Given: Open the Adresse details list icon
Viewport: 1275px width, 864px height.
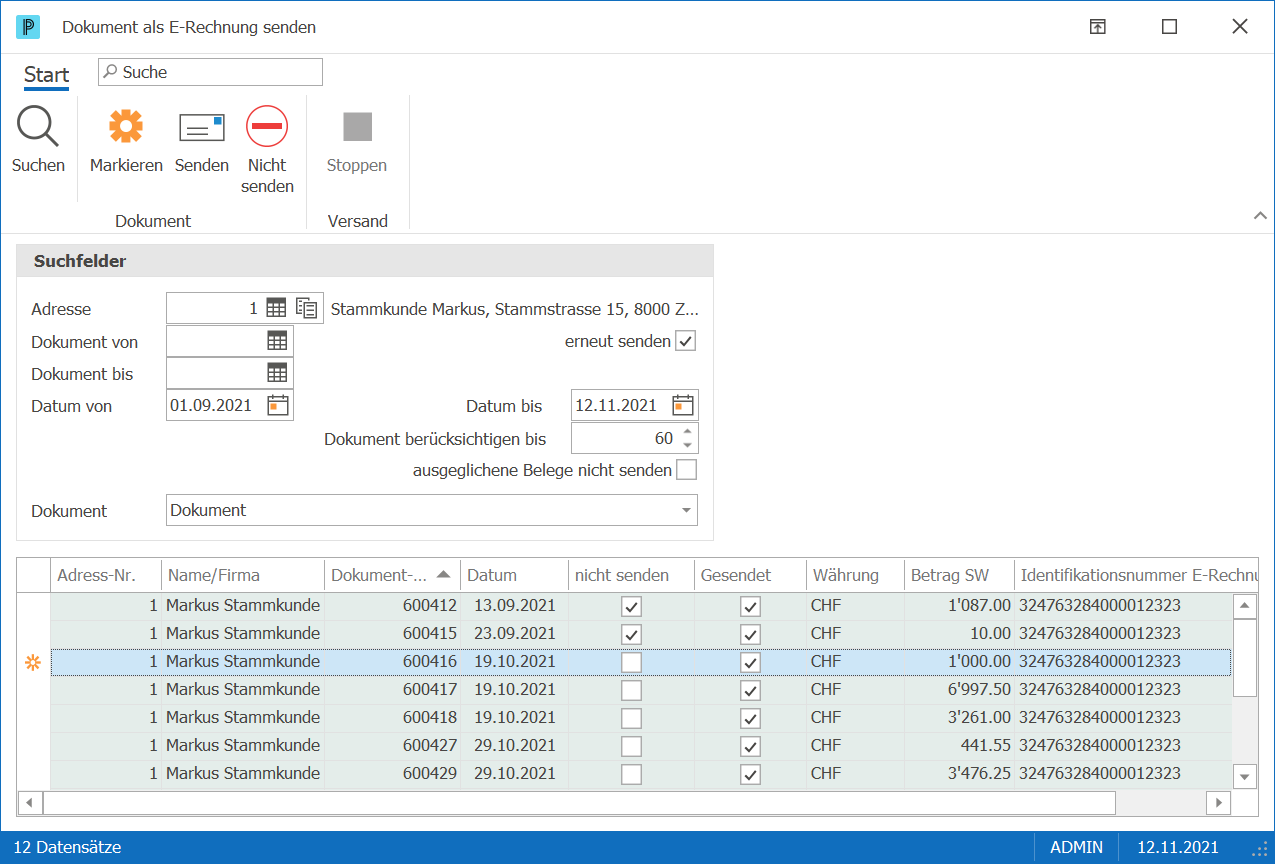Looking at the screenshot, I should (308, 308).
